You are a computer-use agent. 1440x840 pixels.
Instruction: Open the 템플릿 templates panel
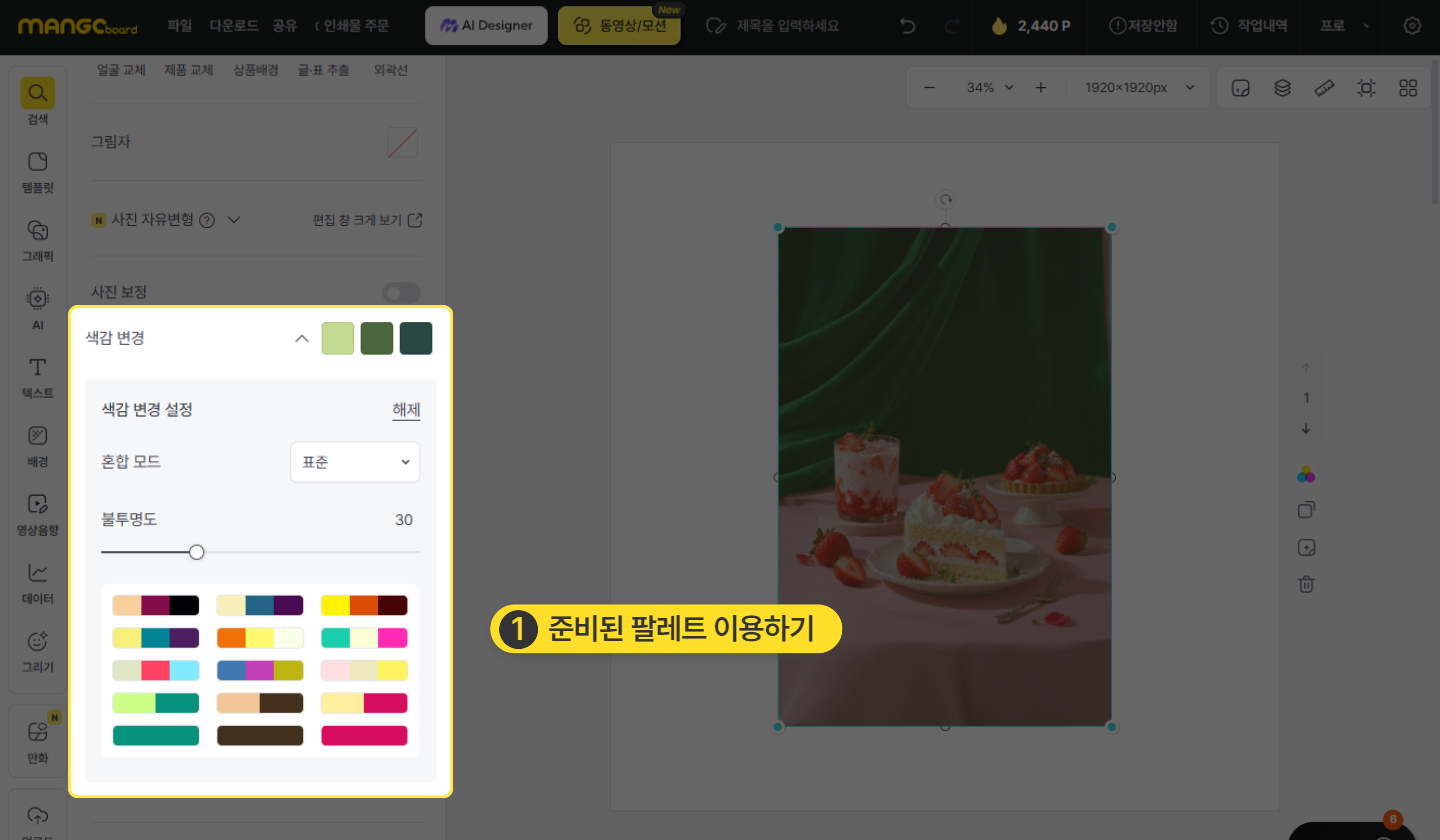tap(38, 171)
